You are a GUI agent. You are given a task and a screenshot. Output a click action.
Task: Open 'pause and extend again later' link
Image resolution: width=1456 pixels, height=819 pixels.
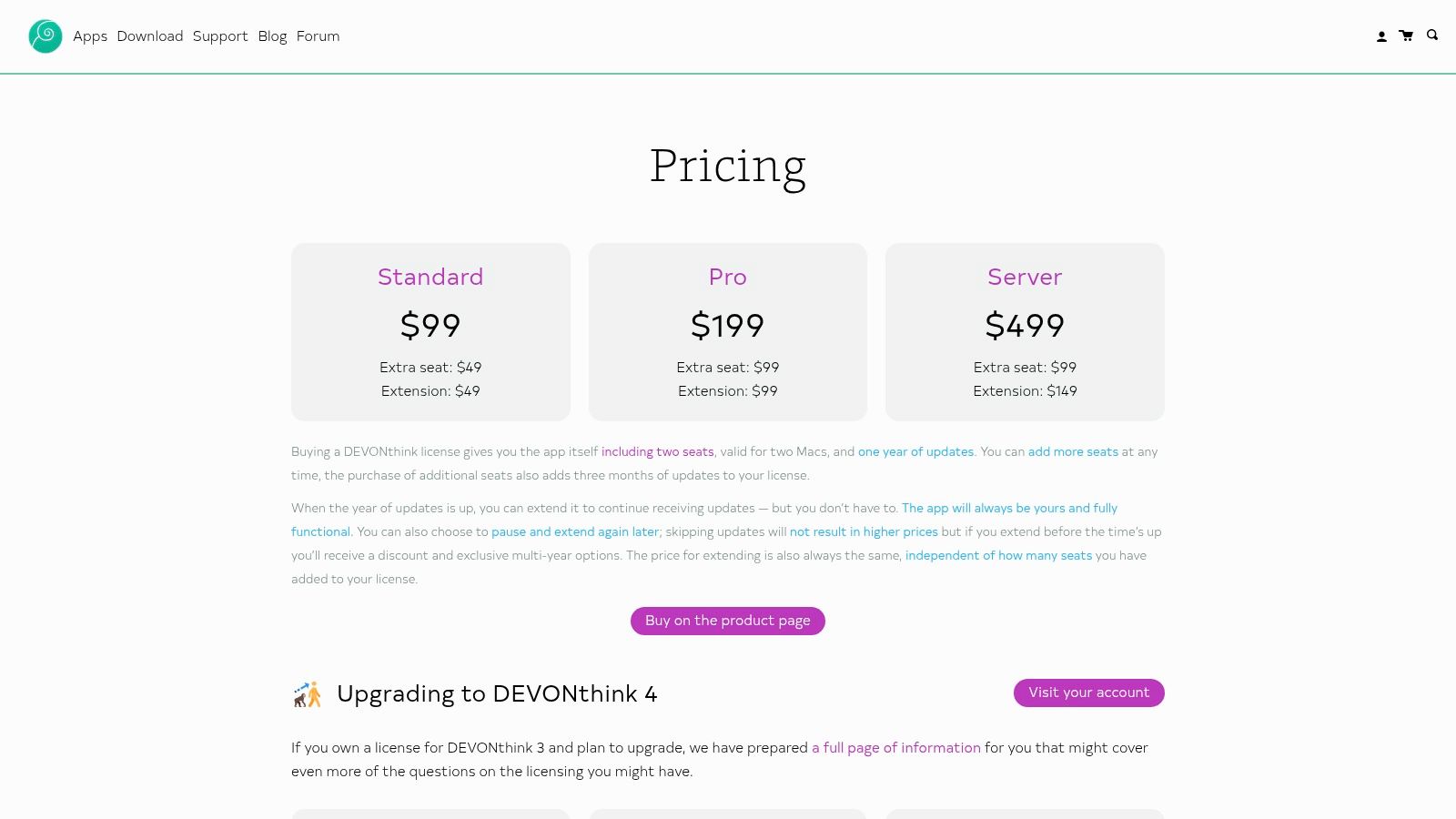575,531
